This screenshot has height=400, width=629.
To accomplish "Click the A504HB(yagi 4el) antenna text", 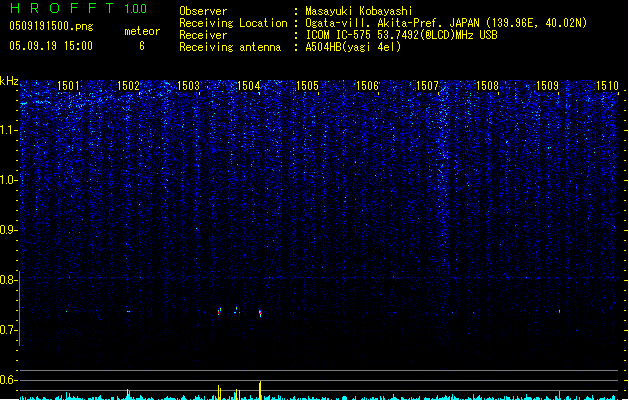I will 353,47.
